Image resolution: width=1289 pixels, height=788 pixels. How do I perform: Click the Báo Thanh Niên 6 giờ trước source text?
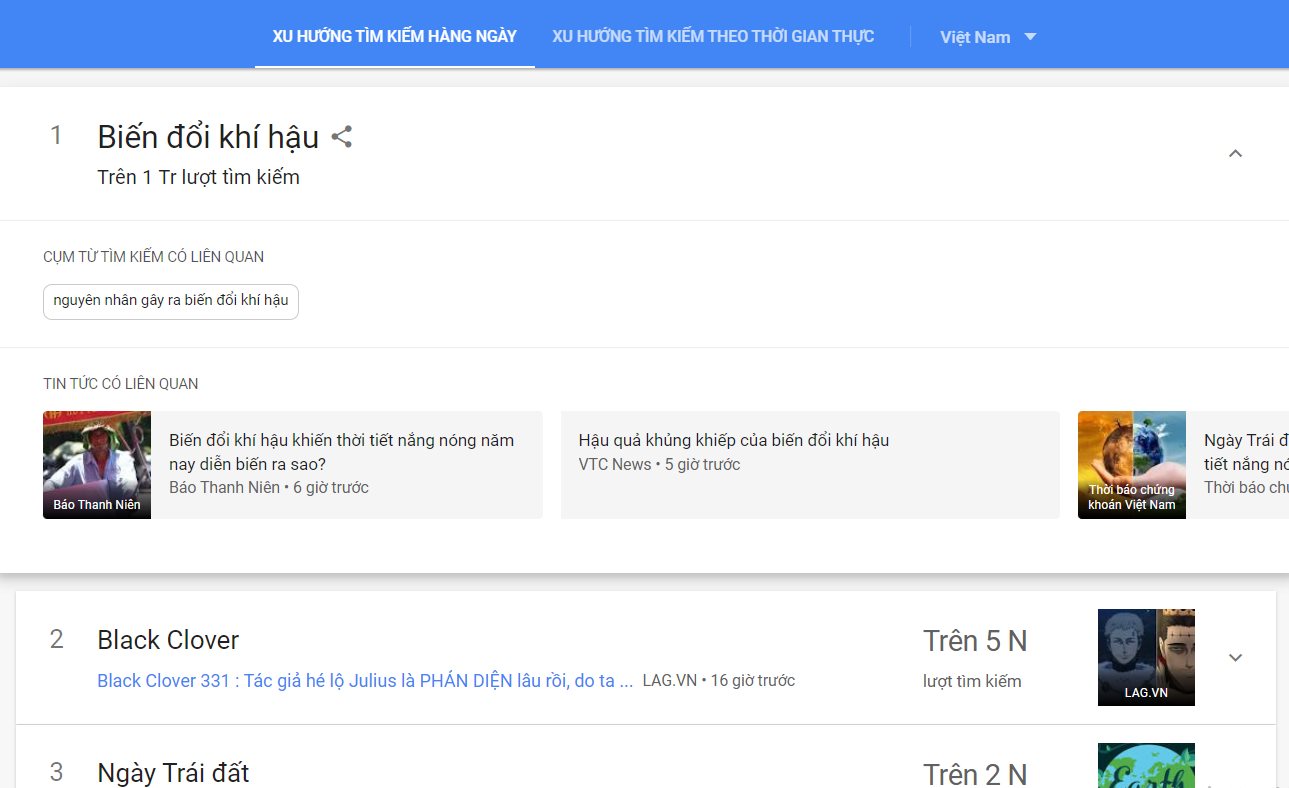click(x=269, y=488)
